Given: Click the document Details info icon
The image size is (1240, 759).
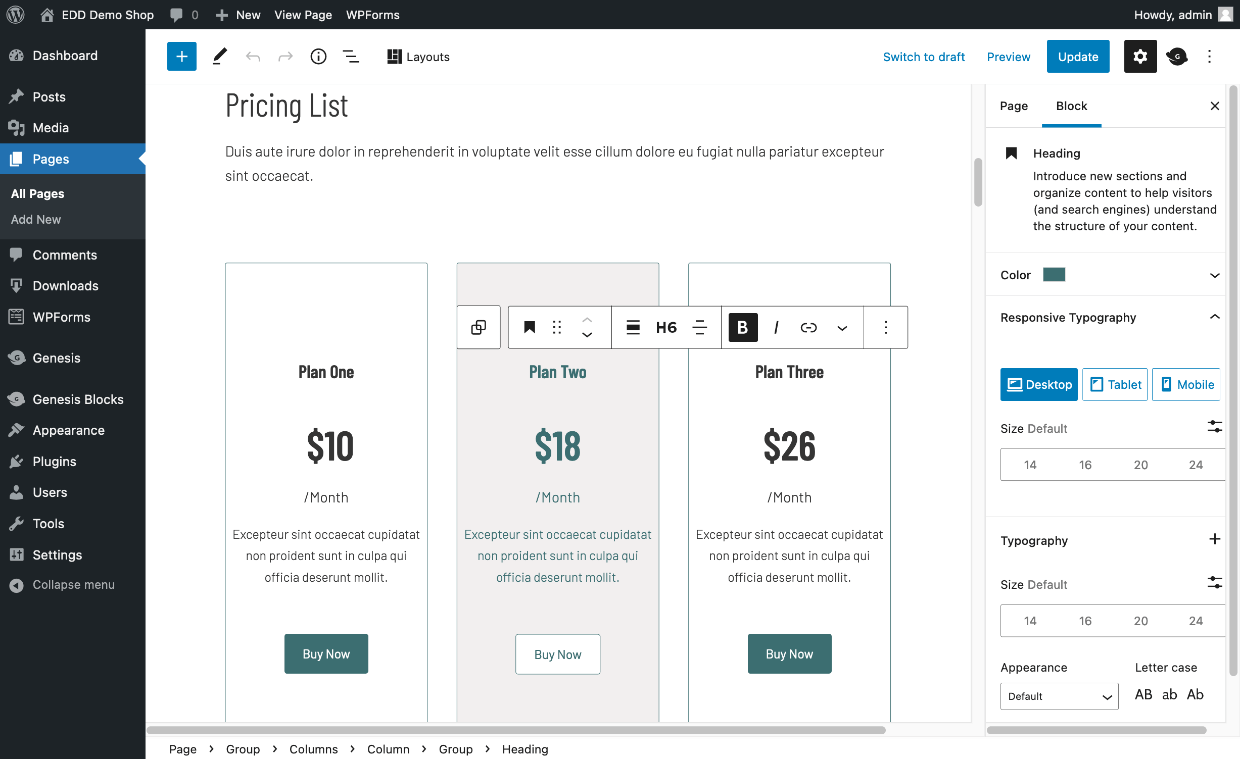Looking at the screenshot, I should pyautogui.click(x=318, y=57).
